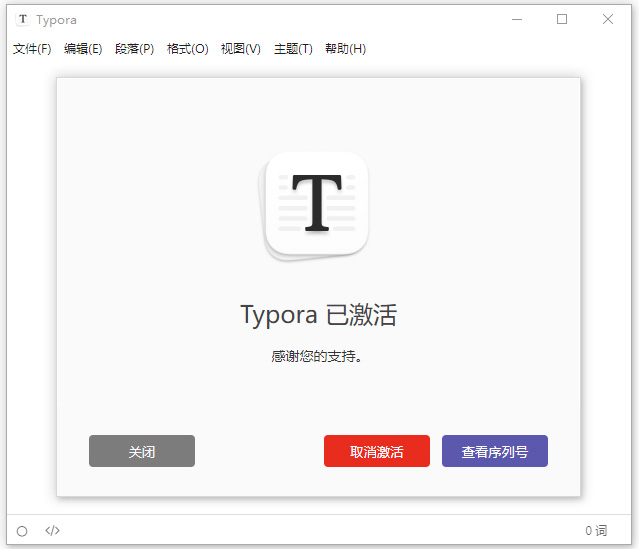The height and width of the screenshot is (549, 639).
Task: Click the 查看序列号 button
Action: [495, 451]
